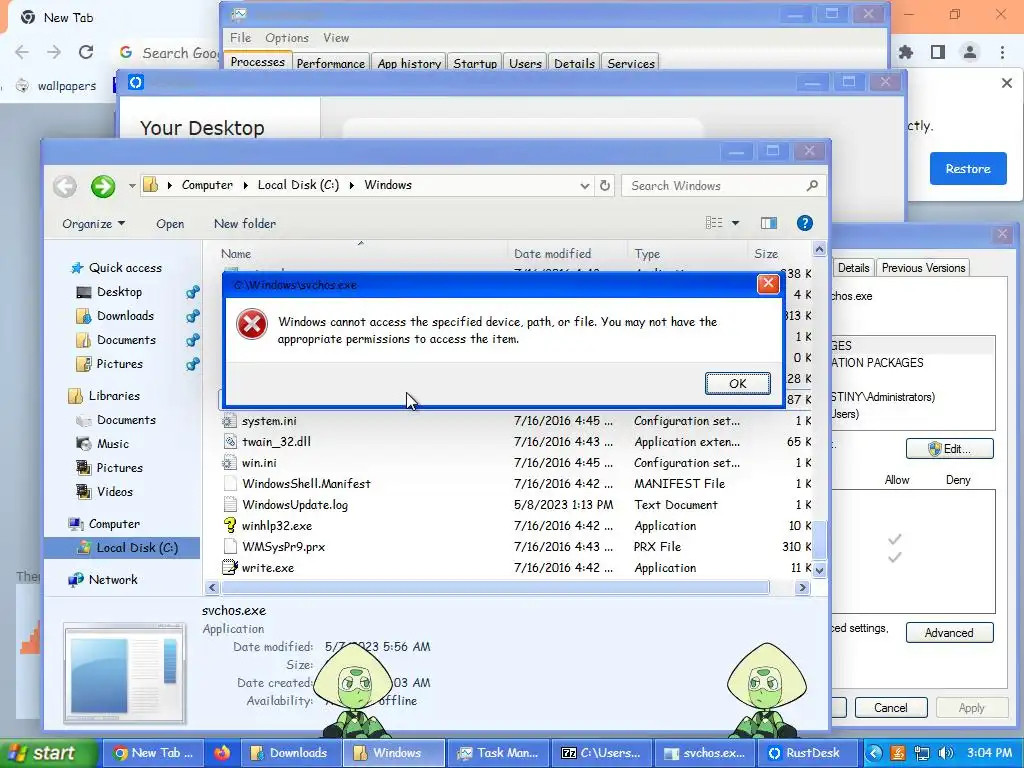Open the view options dropdown arrow
This screenshot has height=768, width=1024.
point(735,223)
